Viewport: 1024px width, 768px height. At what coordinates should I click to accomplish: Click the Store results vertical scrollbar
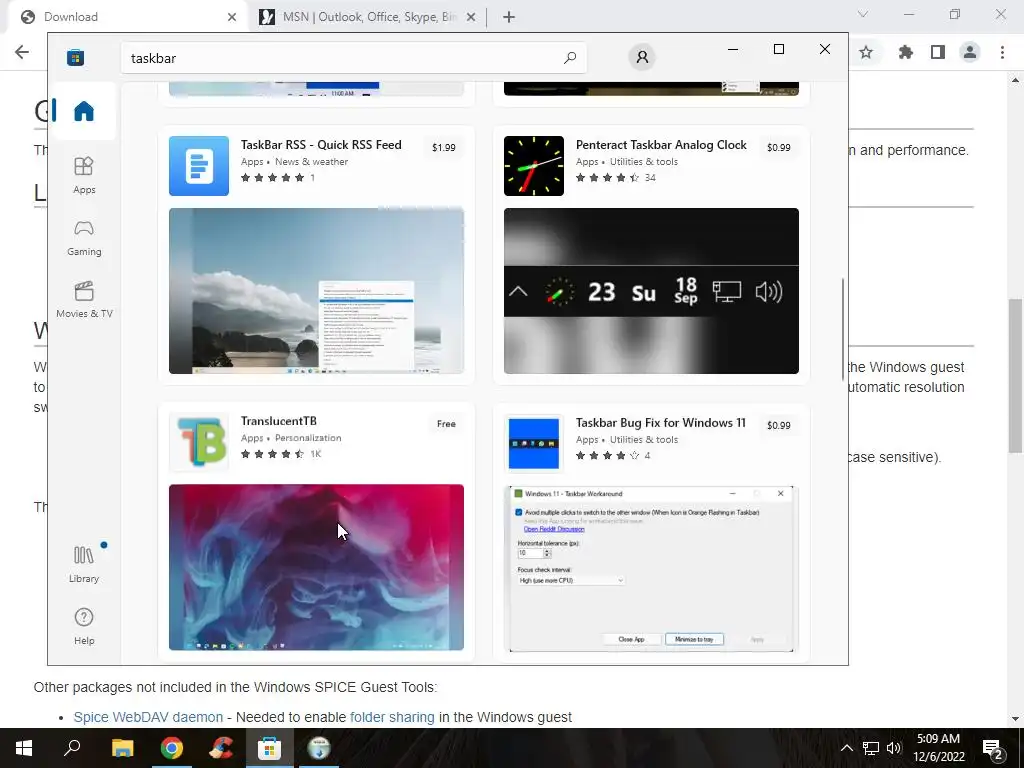(x=842, y=330)
